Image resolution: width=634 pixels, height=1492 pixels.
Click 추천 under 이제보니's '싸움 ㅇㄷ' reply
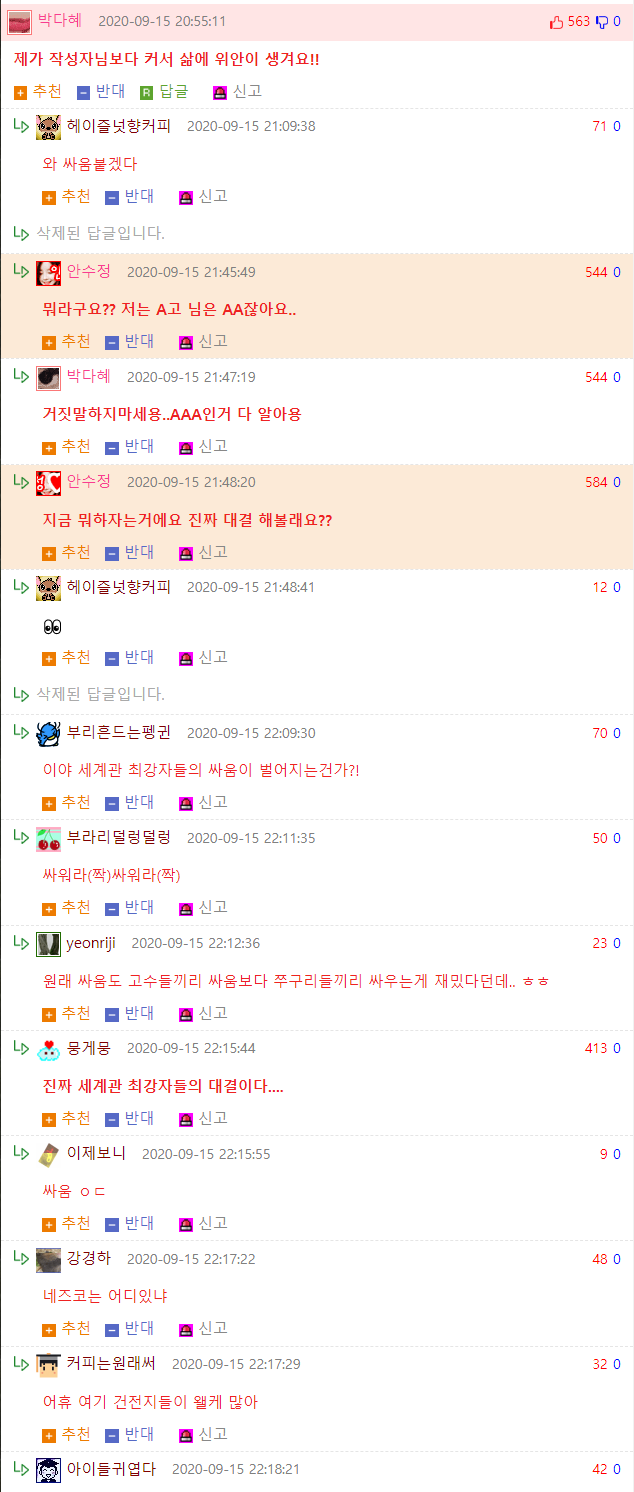pos(66,1223)
